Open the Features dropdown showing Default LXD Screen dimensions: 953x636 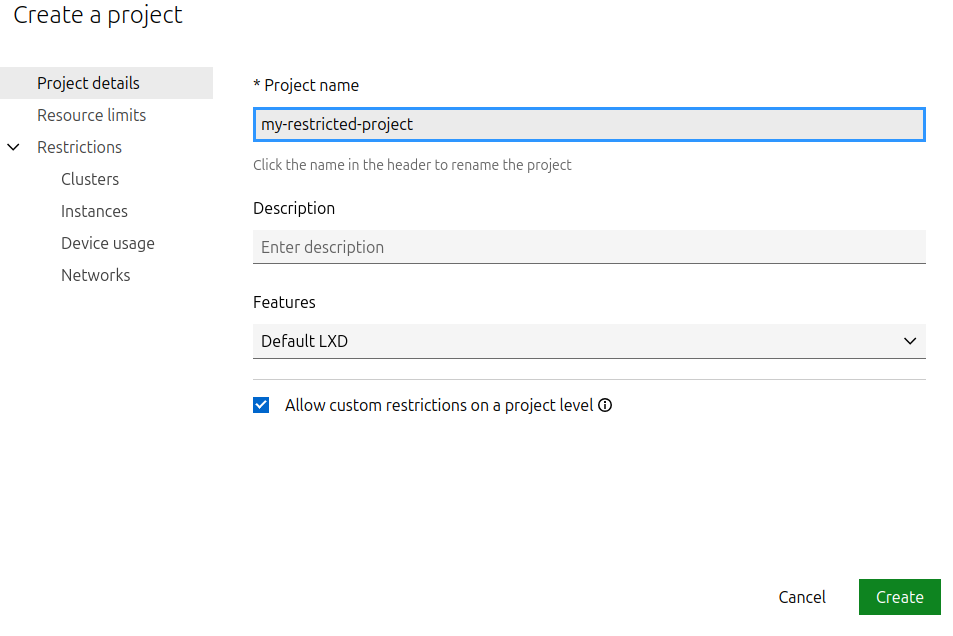coord(588,341)
